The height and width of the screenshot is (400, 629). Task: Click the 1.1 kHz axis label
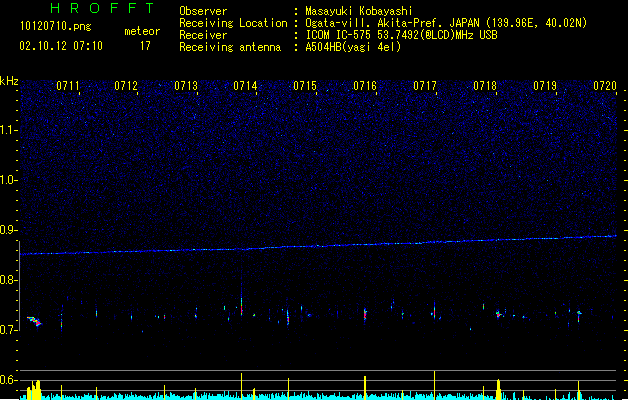(x=9, y=130)
